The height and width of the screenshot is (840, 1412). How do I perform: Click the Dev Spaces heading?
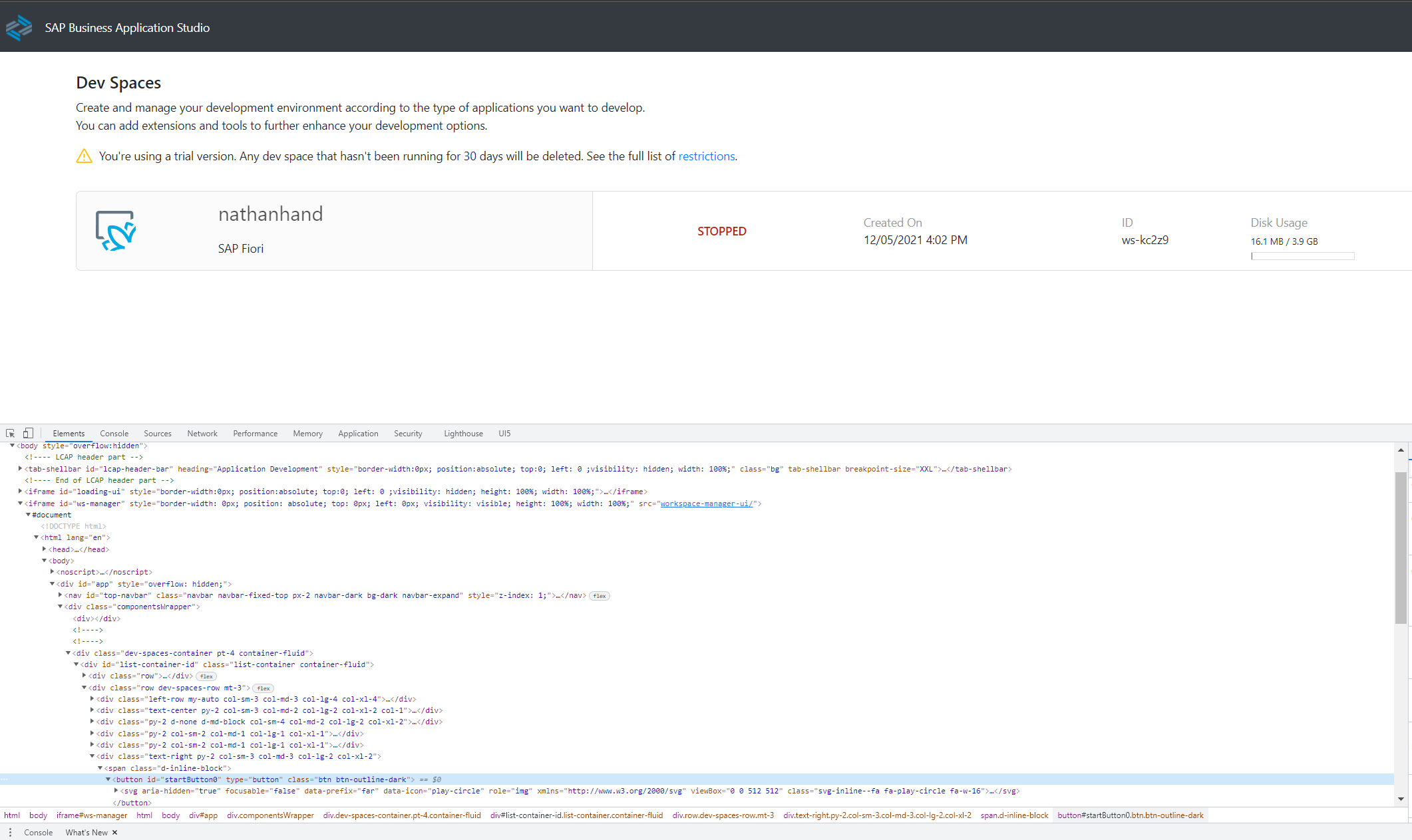click(118, 82)
